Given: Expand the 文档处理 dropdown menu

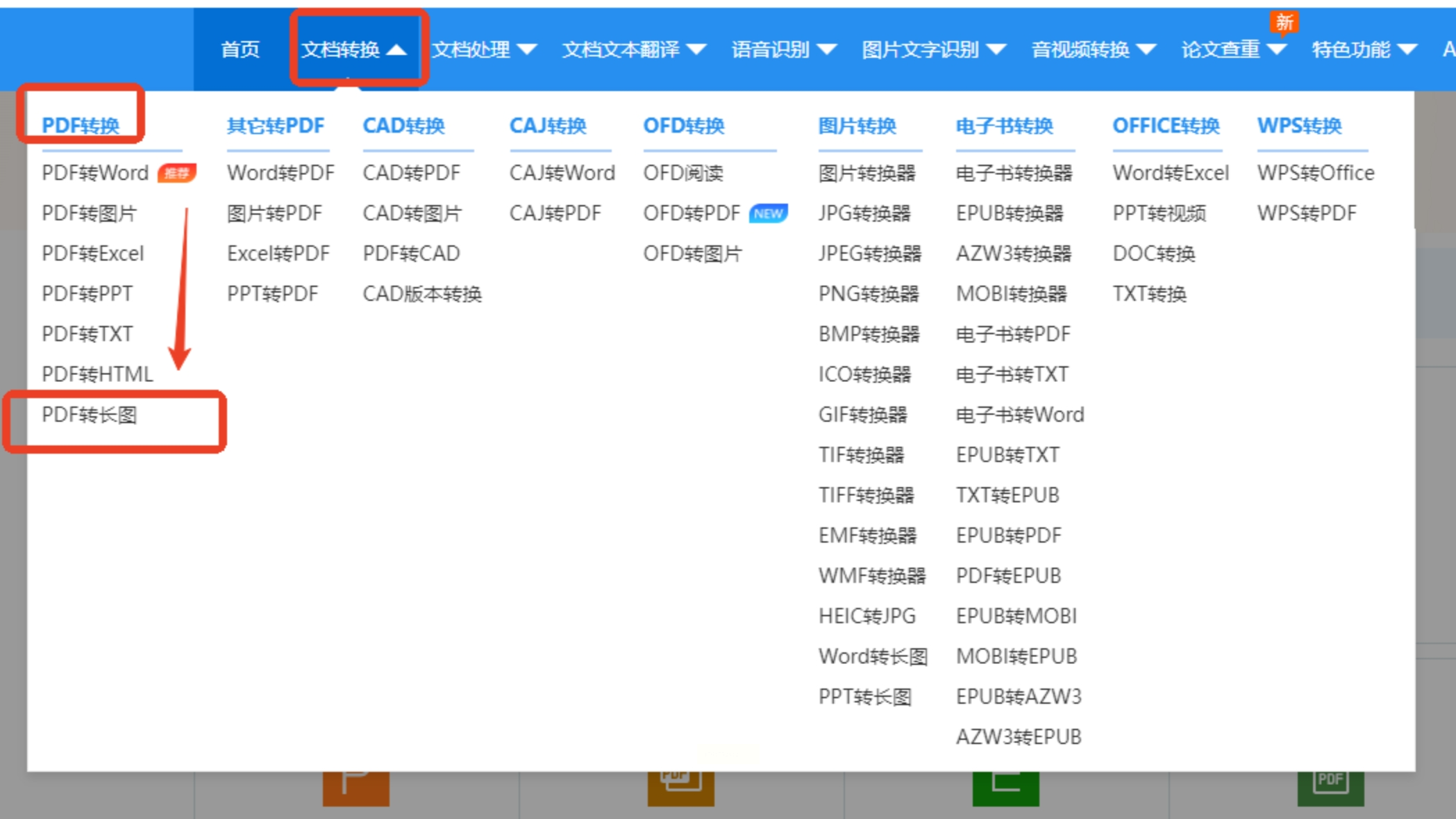Looking at the screenshot, I should (484, 49).
